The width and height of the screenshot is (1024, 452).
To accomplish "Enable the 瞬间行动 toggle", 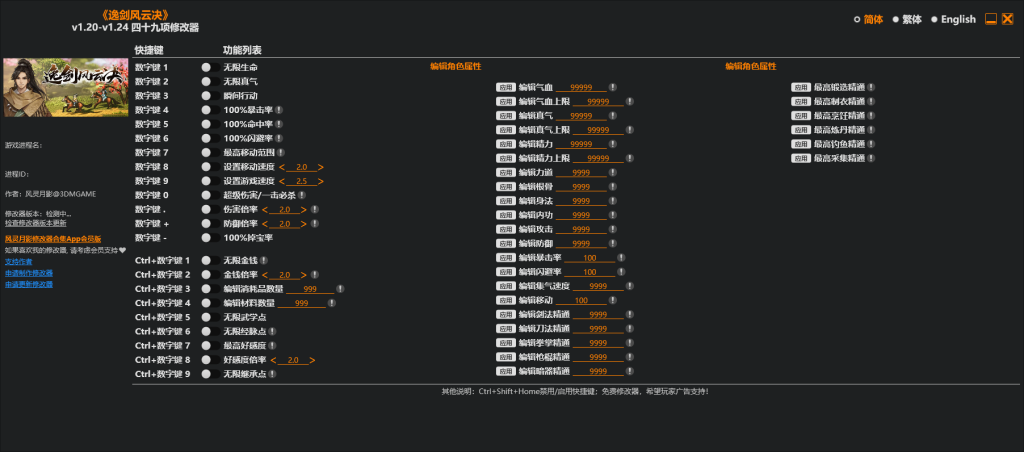I will (x=210, y=96).
